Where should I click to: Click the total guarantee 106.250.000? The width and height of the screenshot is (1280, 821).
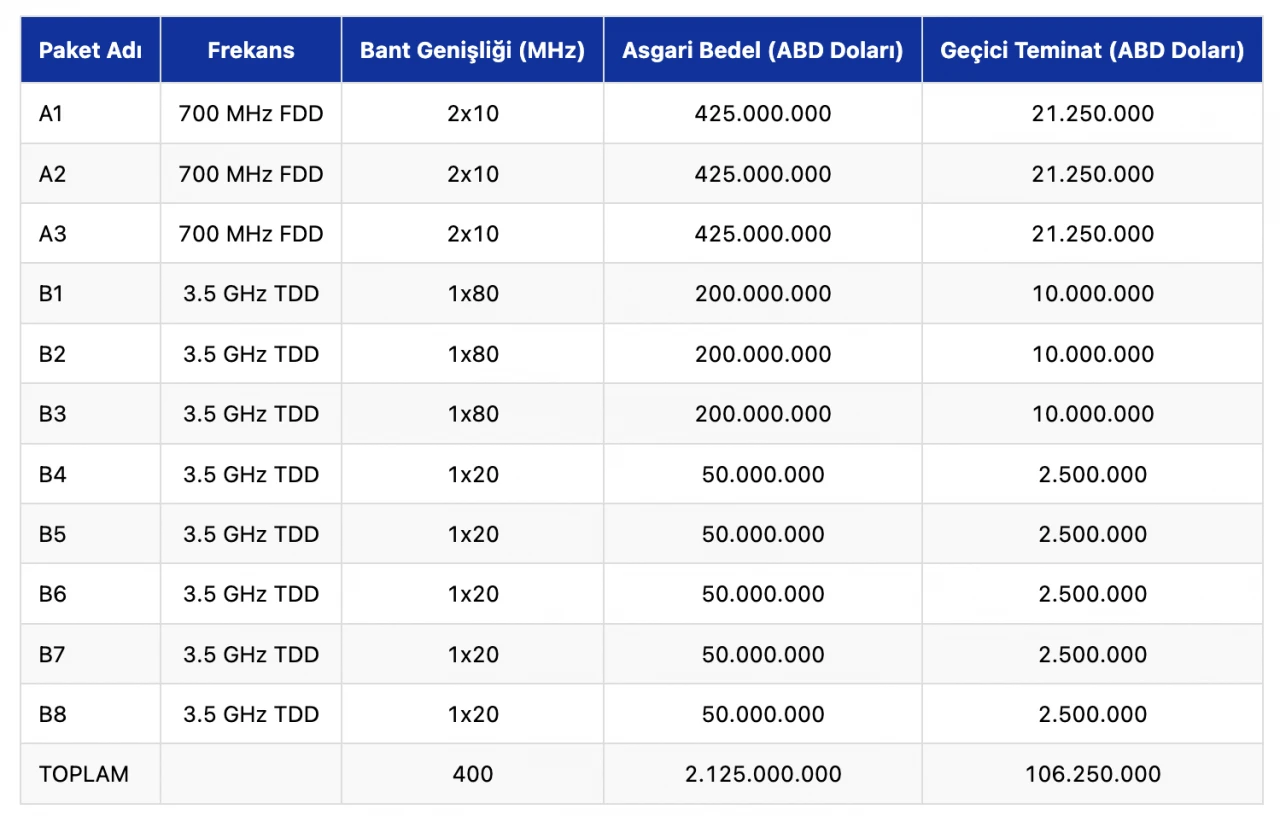1092,774
